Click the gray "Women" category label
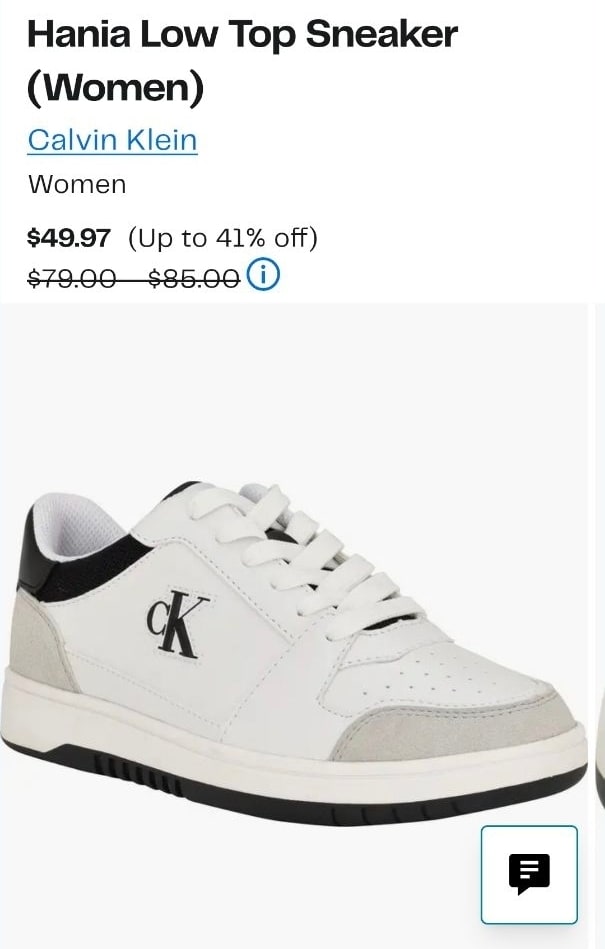Screen dimensions: 605x949 point(77,185)
